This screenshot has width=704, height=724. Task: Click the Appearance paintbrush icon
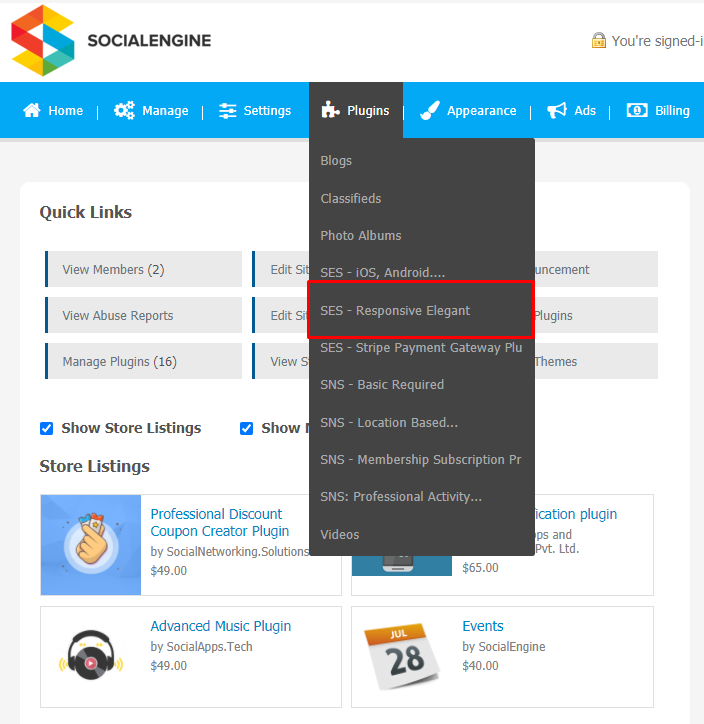pos(430,110)
